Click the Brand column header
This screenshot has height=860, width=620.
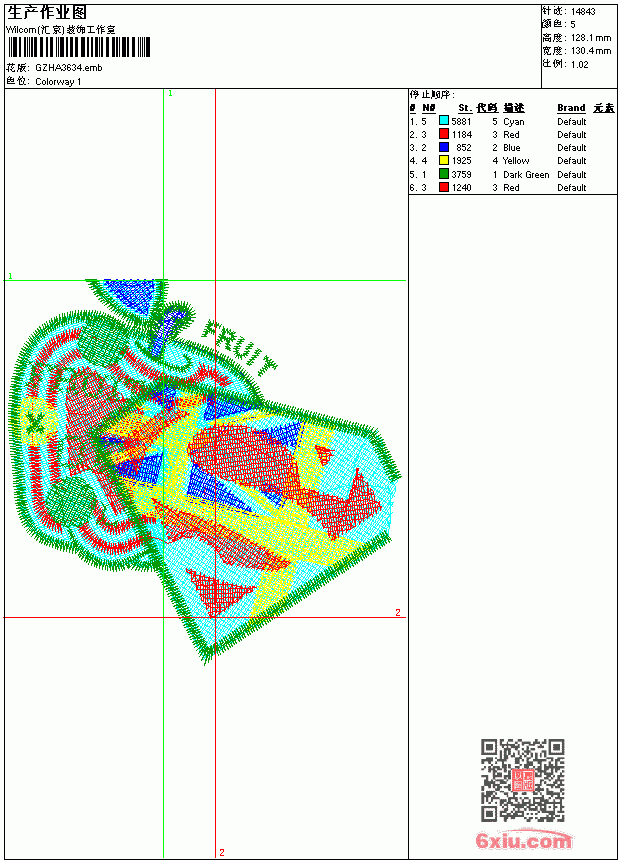pos(571,108)
